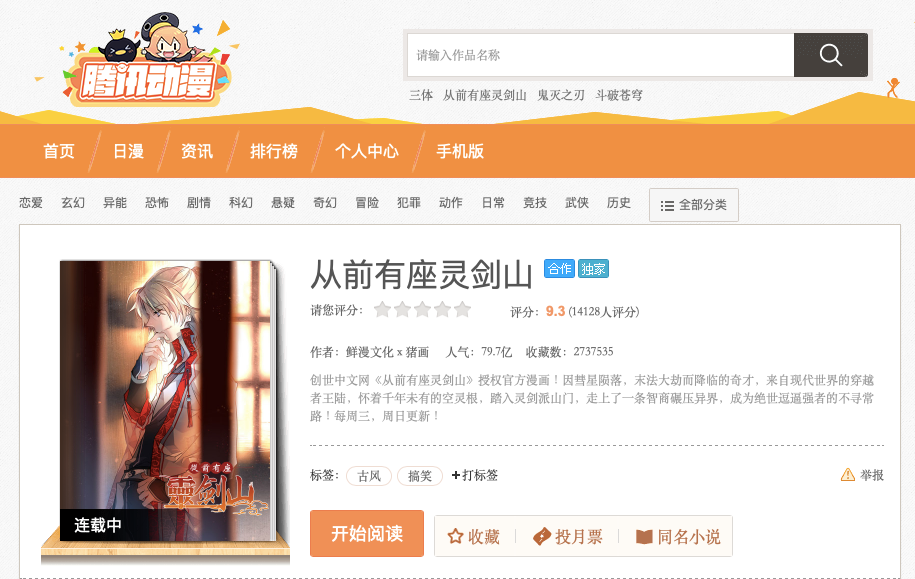This screenshot has height=579, width=915.
Task: Click the star icon to collect comic
Action: [455, 536]
